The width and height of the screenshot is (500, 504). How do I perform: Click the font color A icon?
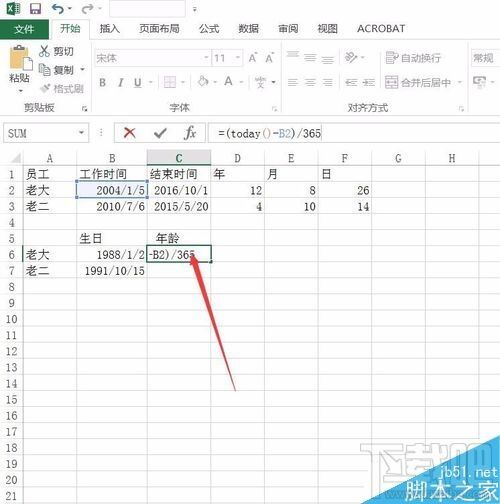point(229,81)
